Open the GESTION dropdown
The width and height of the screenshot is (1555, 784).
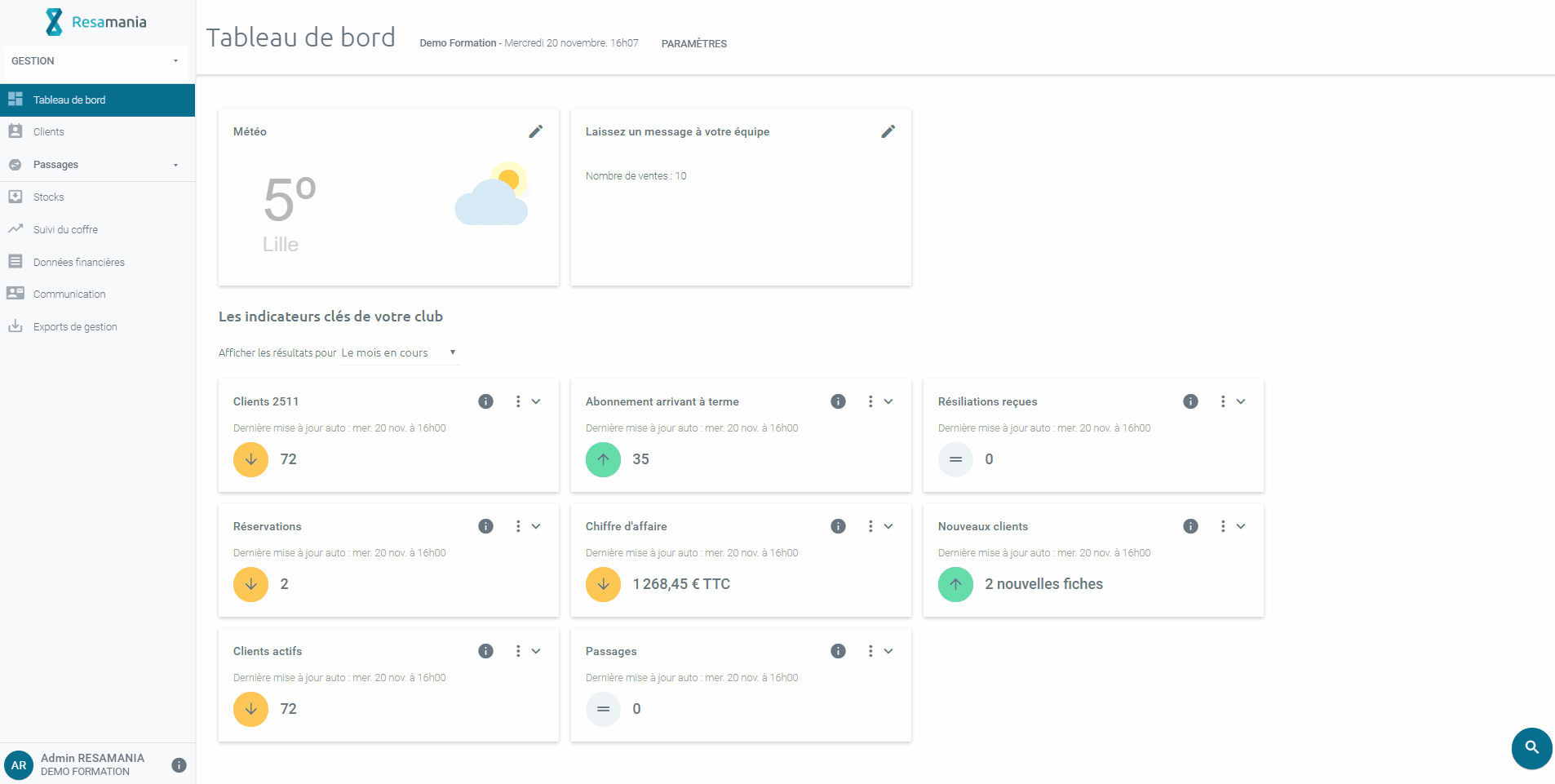[95, 61]
